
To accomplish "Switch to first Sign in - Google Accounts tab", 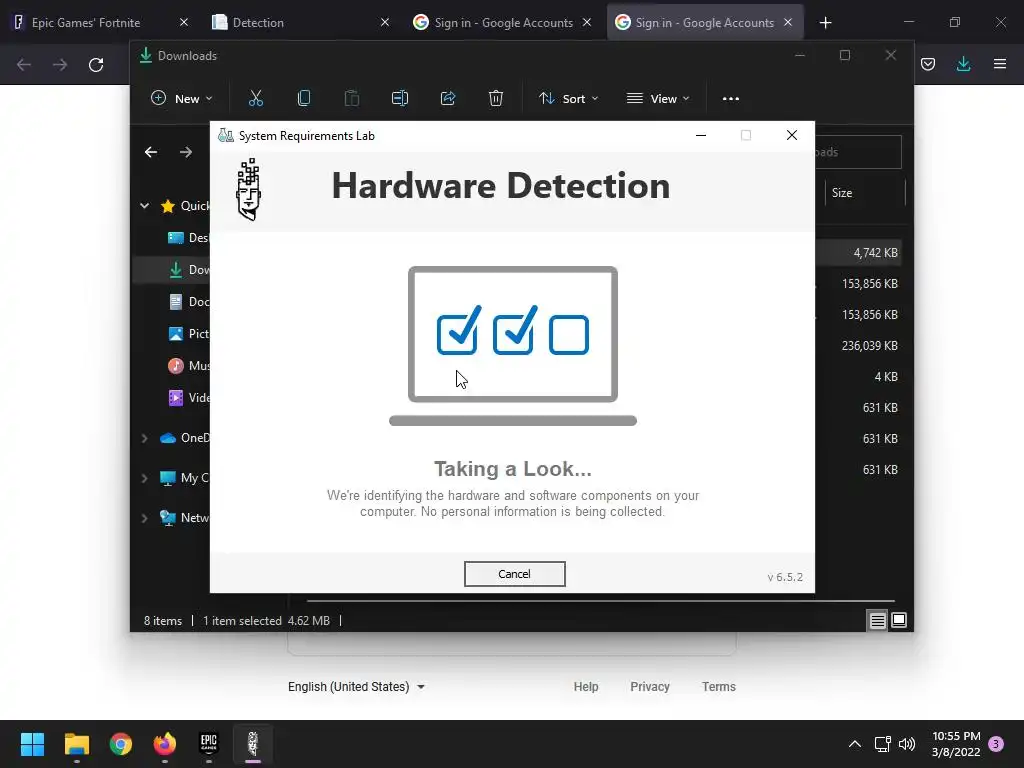I will [x=503, y=22].
